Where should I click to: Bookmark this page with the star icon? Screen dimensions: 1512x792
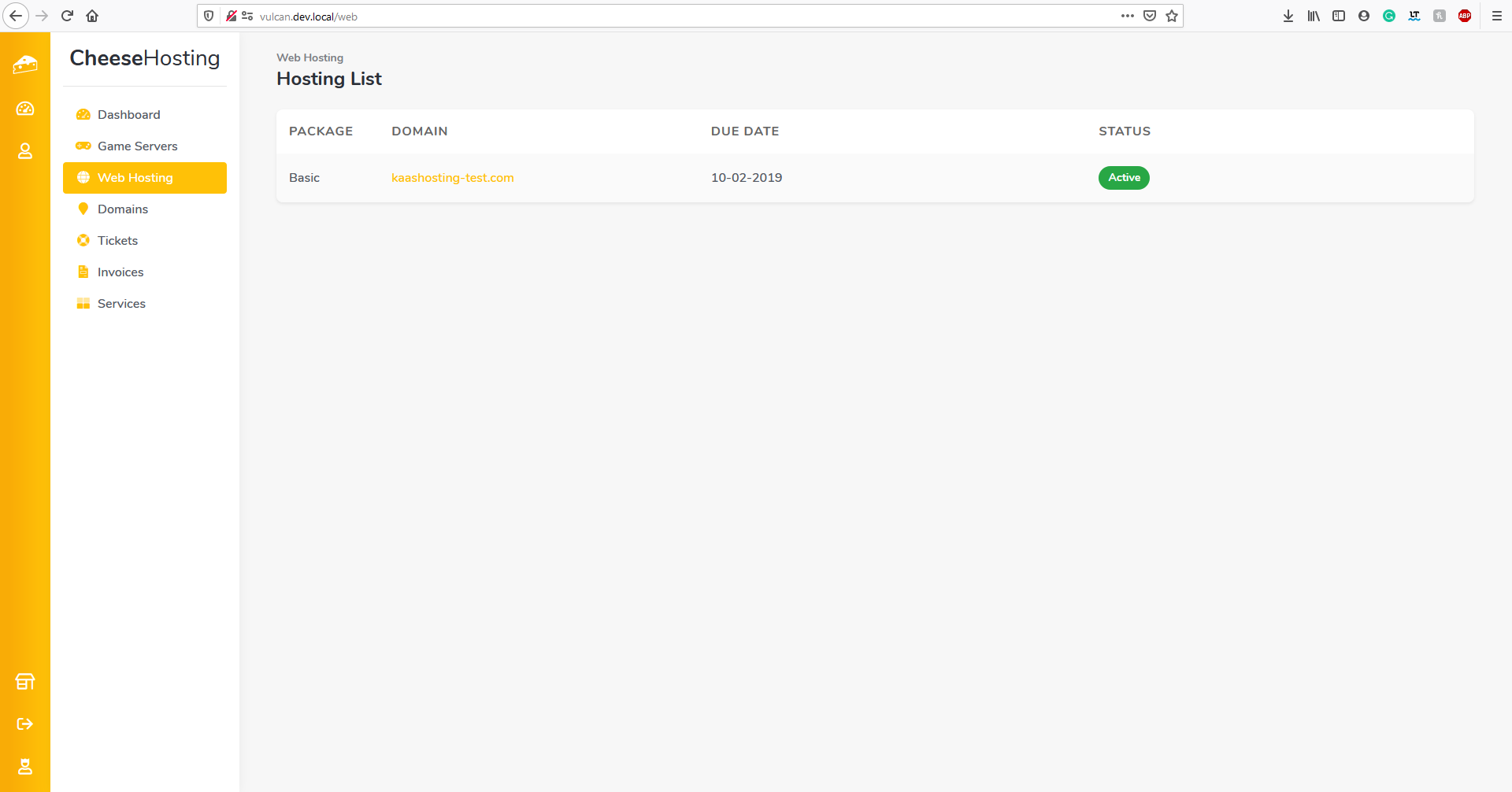(x=1172, y=16)
